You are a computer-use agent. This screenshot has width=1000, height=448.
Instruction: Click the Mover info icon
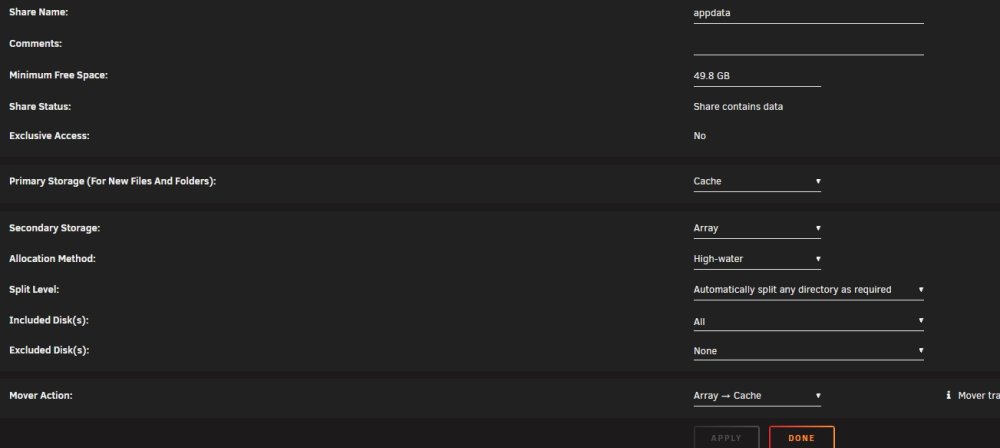tap(948, 396)
